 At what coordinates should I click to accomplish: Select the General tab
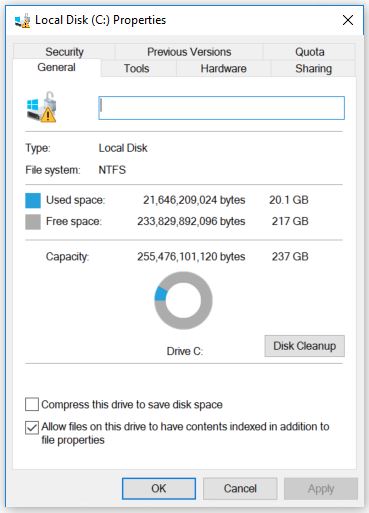coord(56,67)
